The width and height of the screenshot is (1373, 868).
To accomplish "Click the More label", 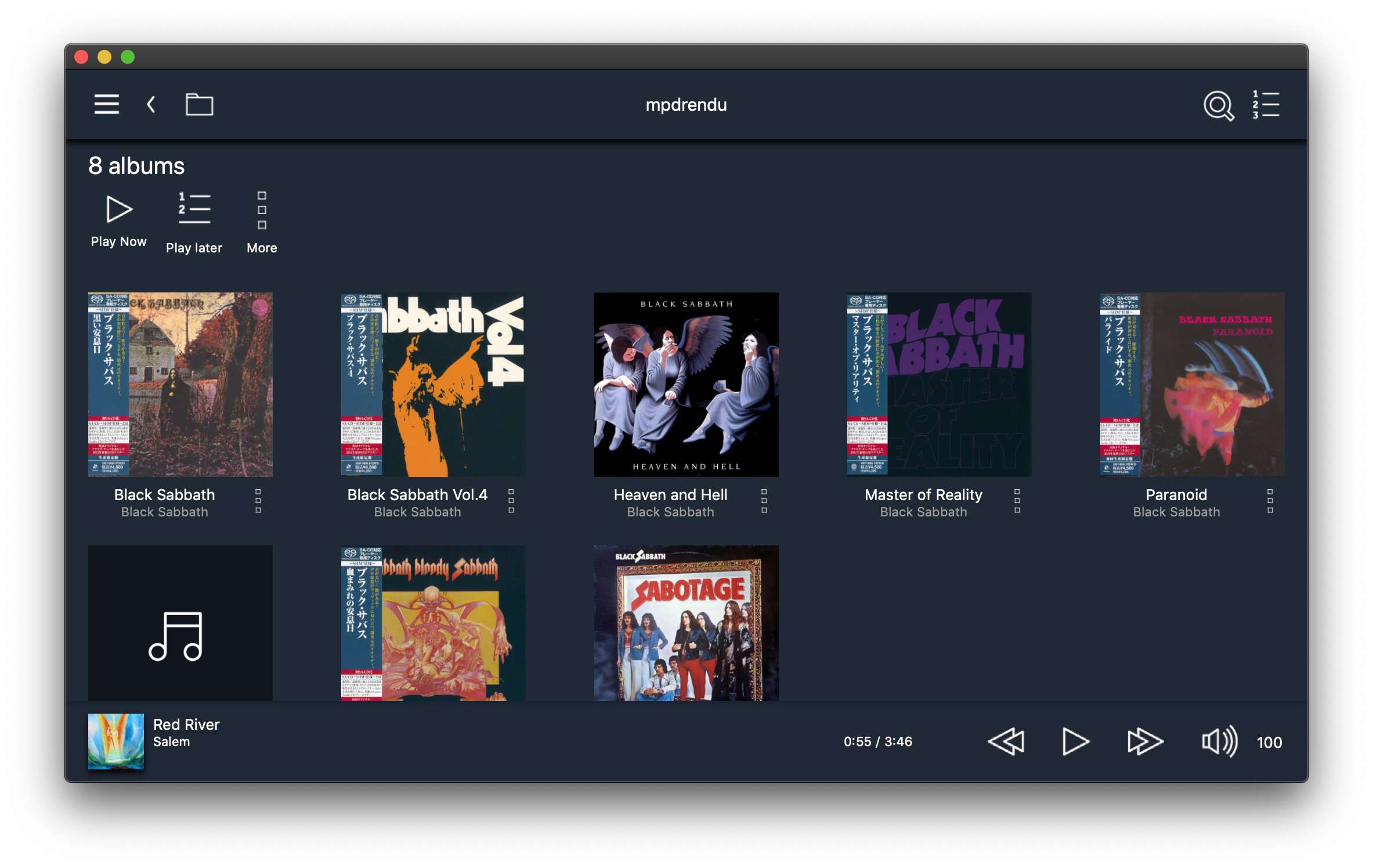I will click(x=262, y=248).
